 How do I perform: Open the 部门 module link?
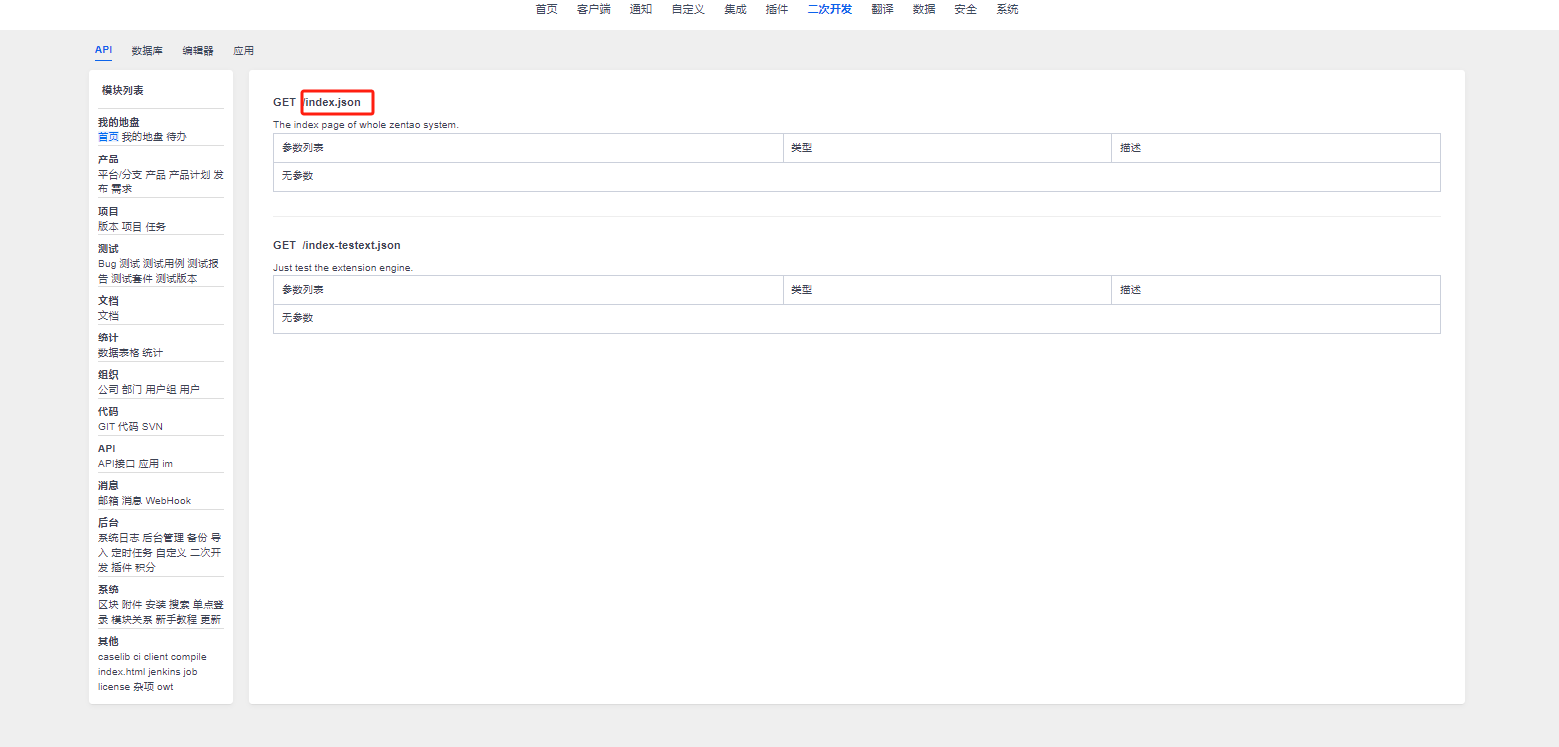pyautogui.click(x=132, y=389)
